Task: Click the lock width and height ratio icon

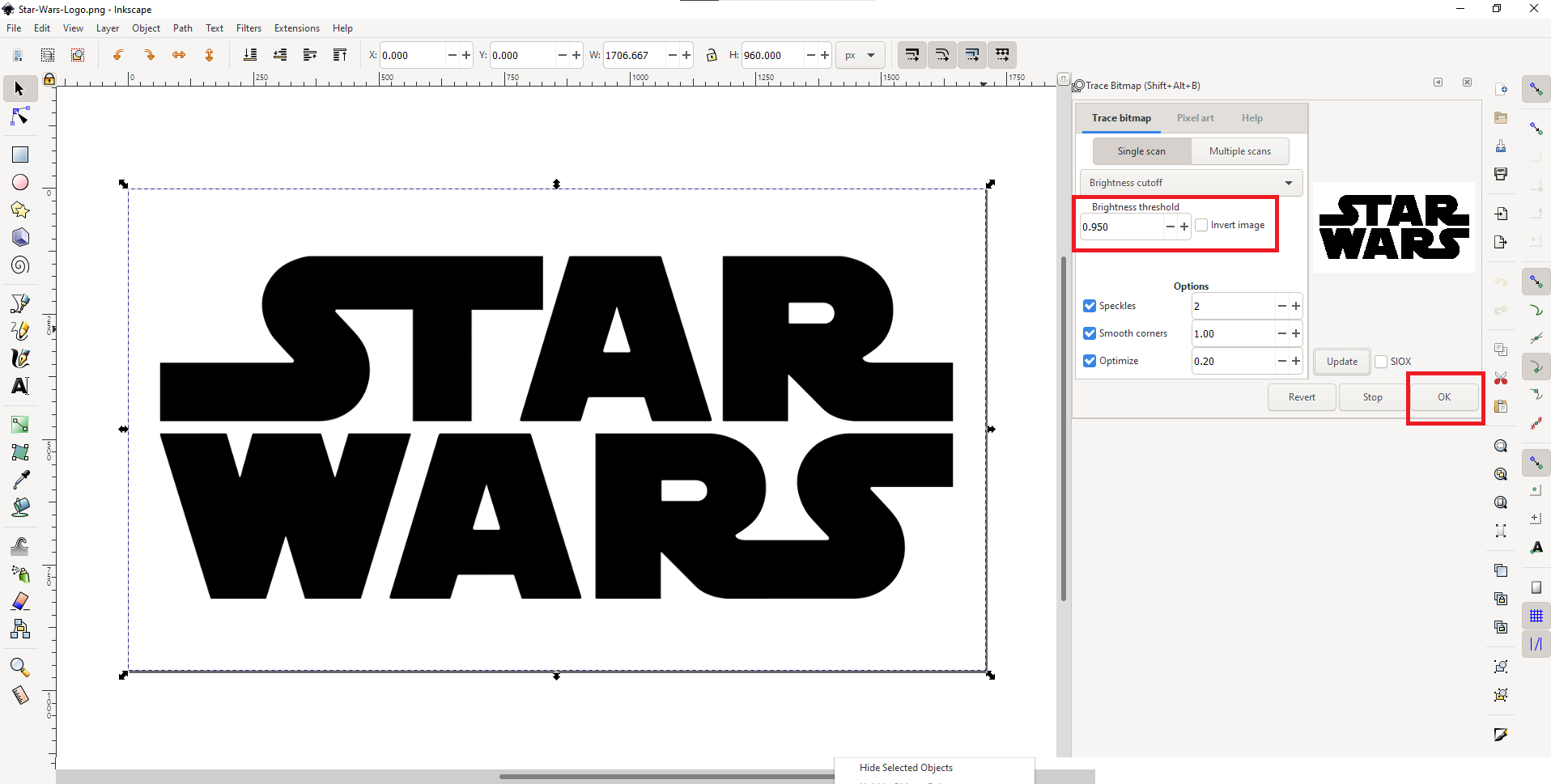Action: coord(712,55)
